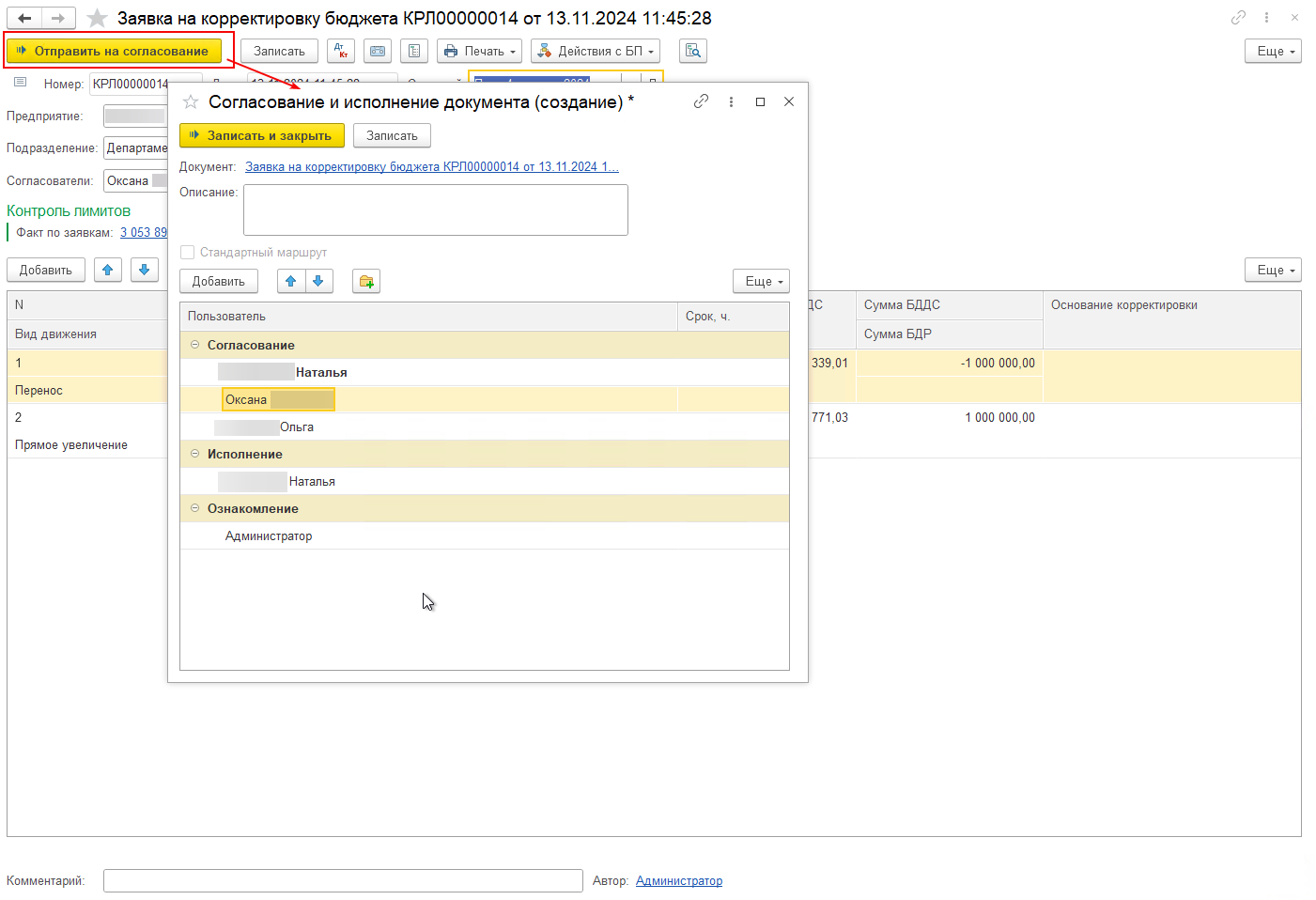Click Записать button in the dialog
This screenshot has height=900, width=1316.
pos(392,135)
